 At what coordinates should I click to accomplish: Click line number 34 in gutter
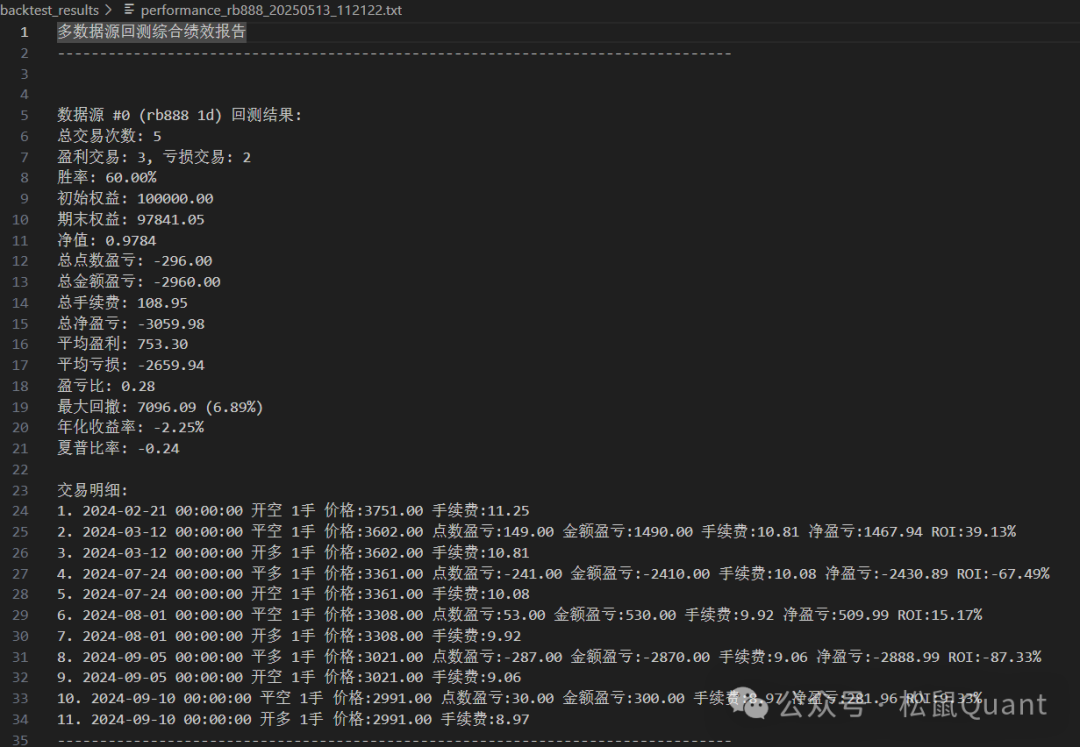[x=21, y=719]
